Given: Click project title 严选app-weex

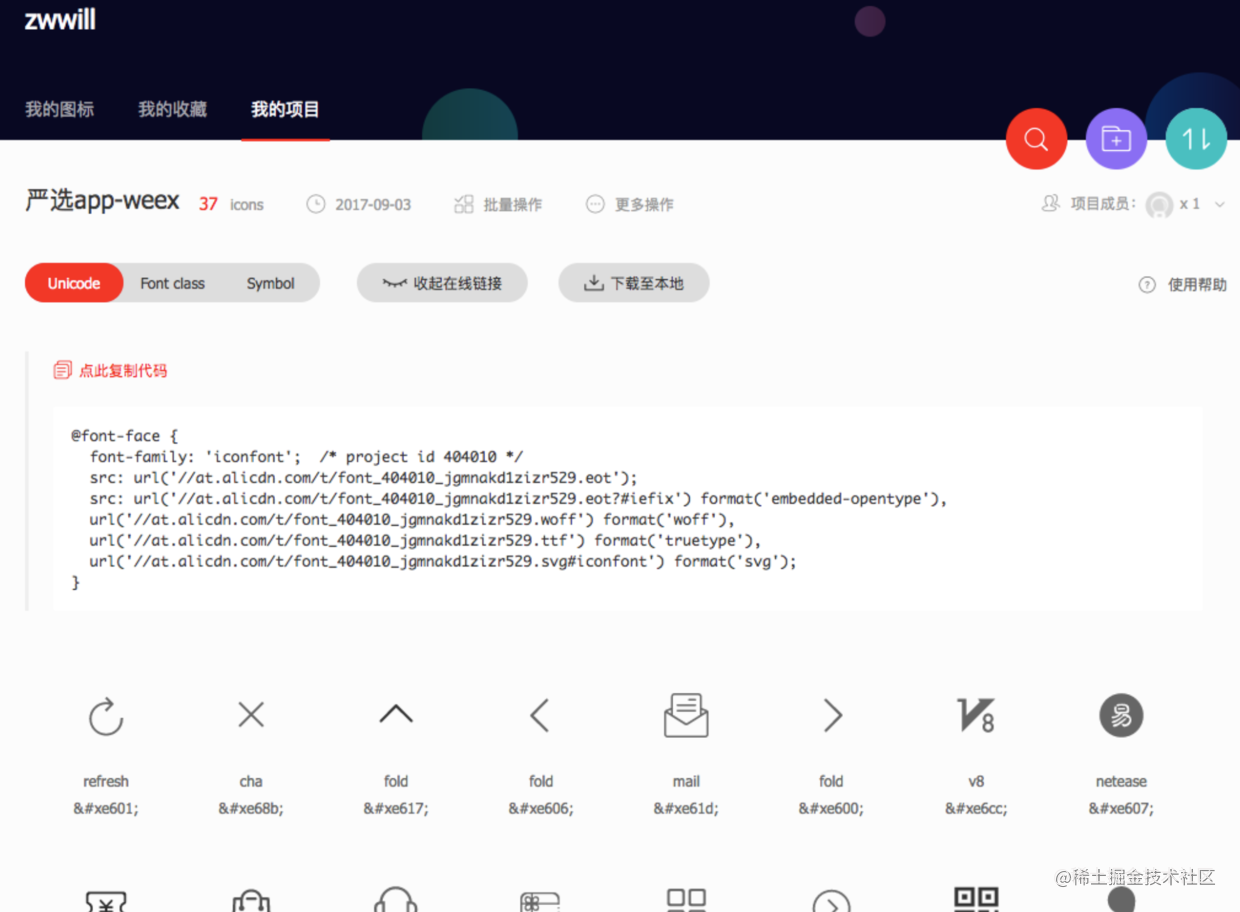Looking at the screenshot, I should point(102,201).
